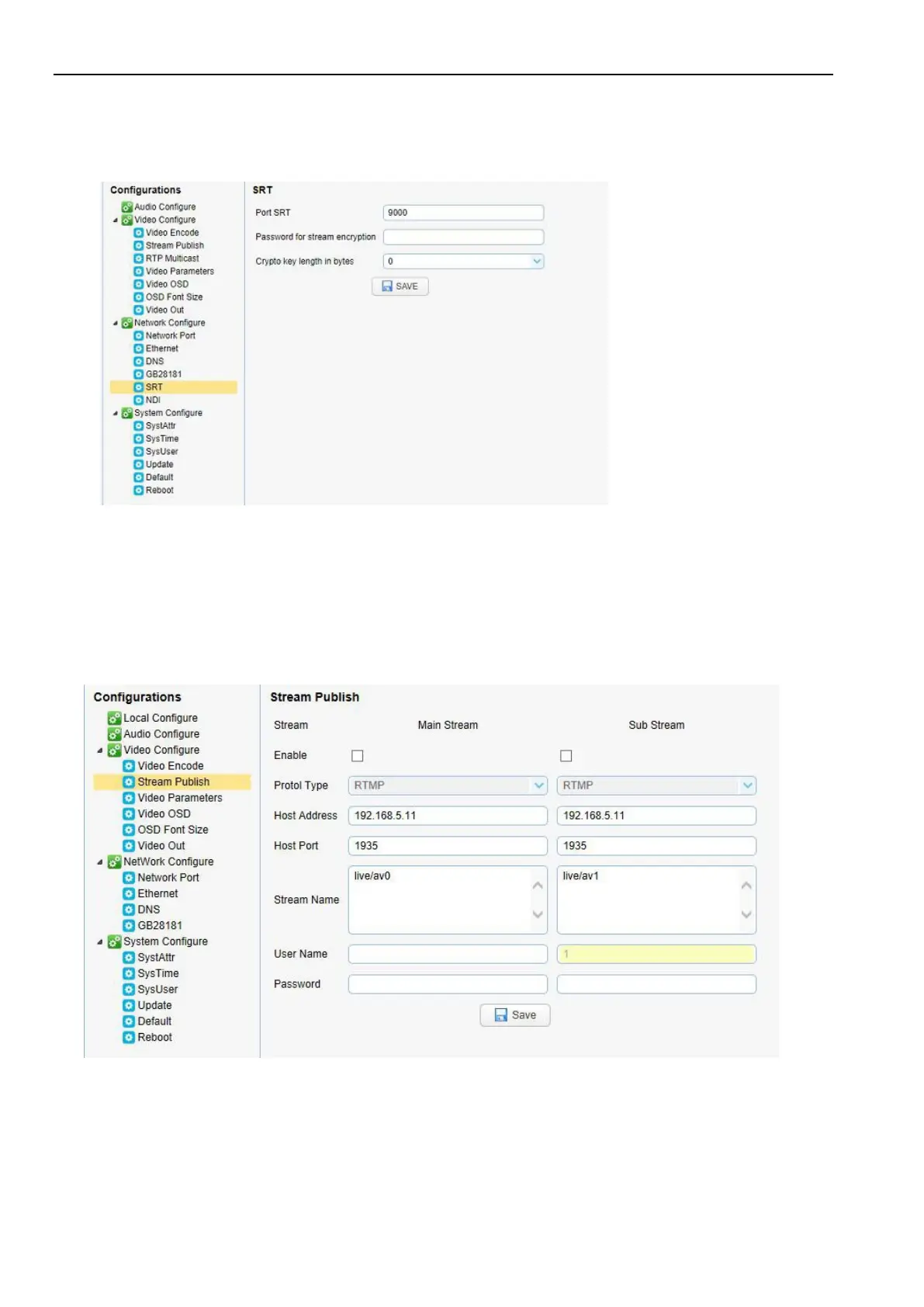Click the Reboot icon in lower panel
924x1307 pixels.
[129, 1037]
